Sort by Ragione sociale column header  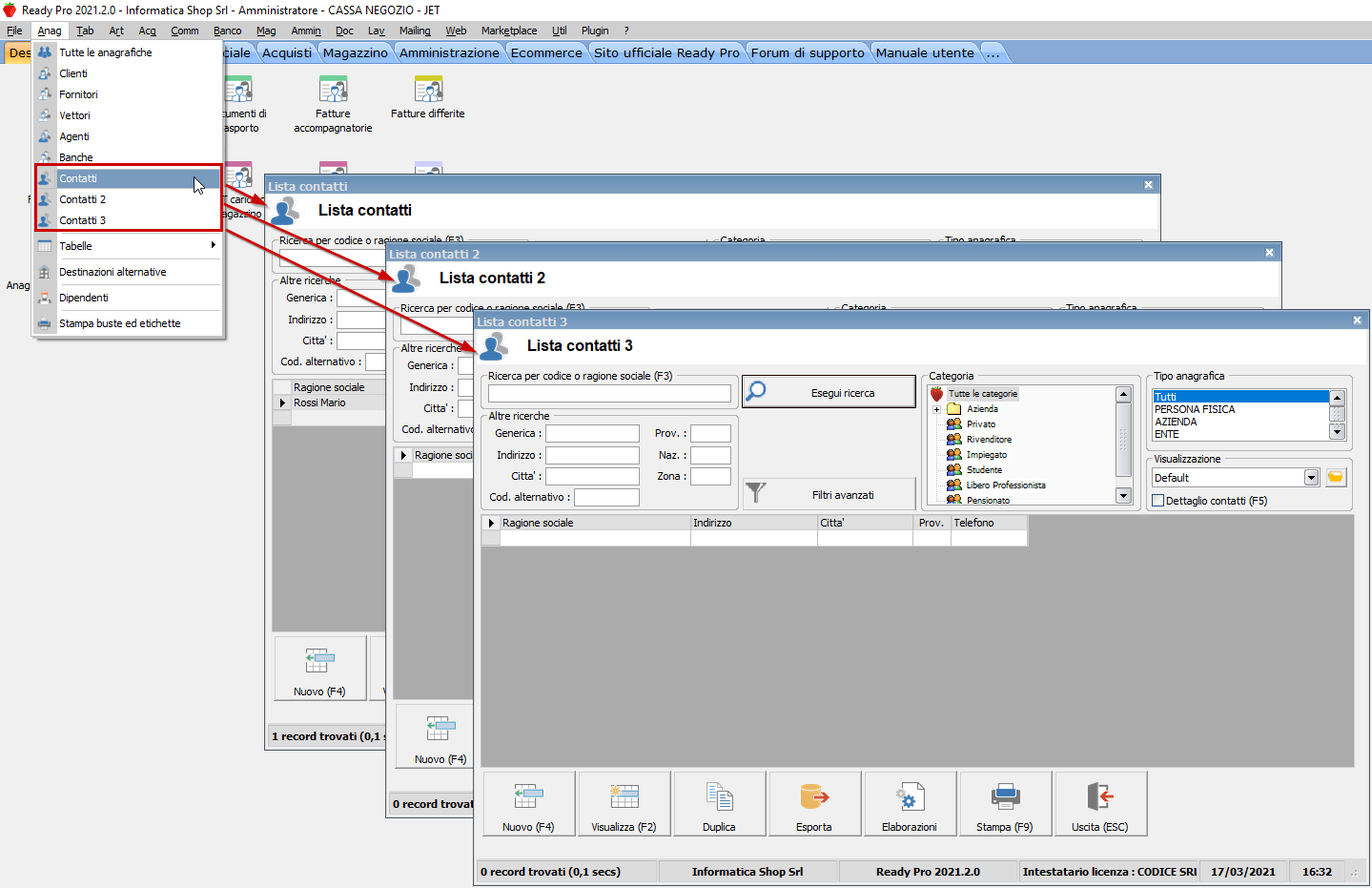click(x=595, y=523)
